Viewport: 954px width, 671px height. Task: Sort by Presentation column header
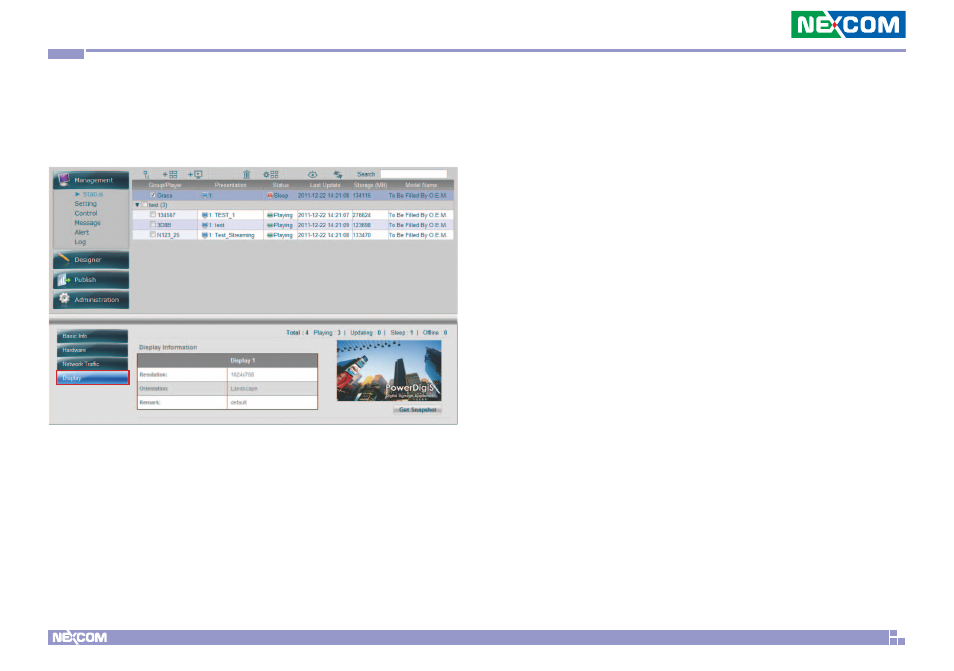[x=231, y=185]
